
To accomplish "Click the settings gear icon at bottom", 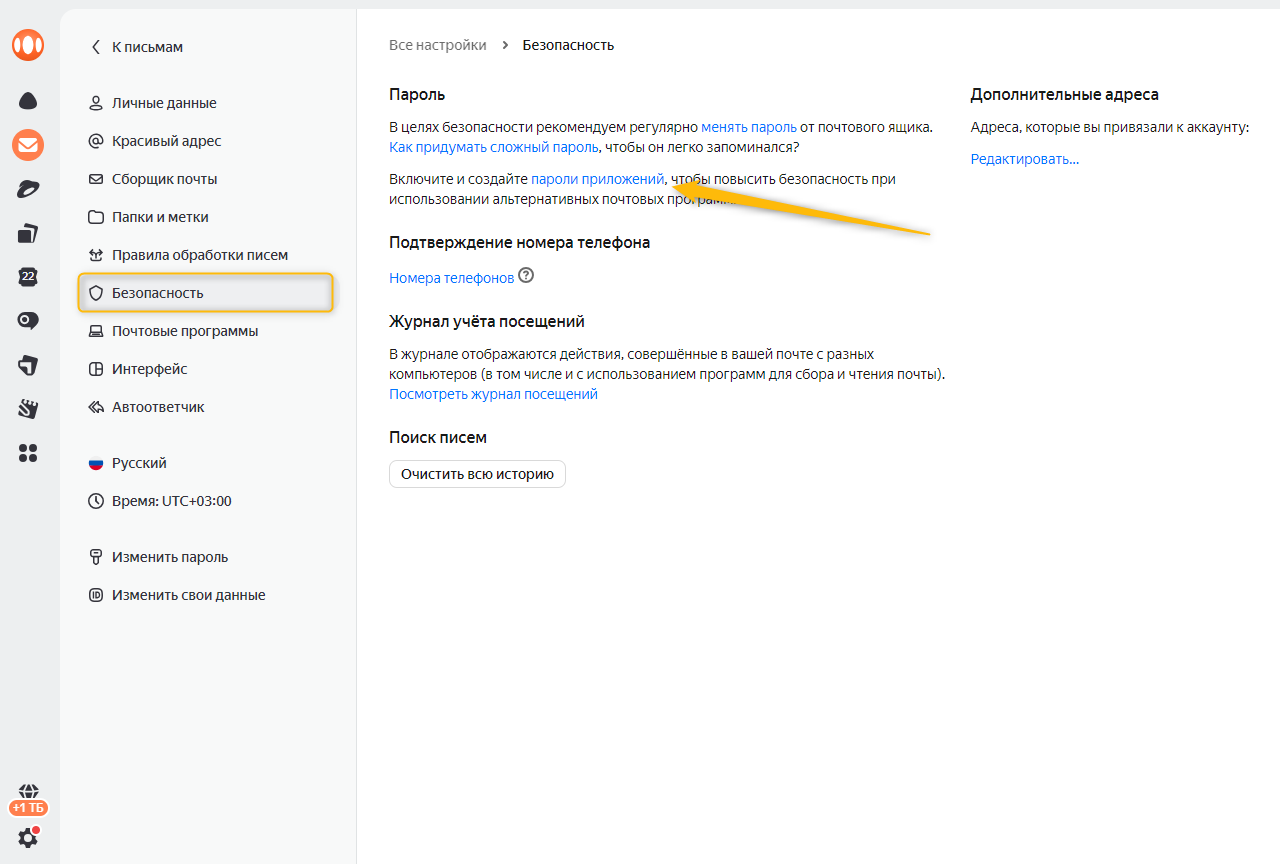I will pos(28,838).
